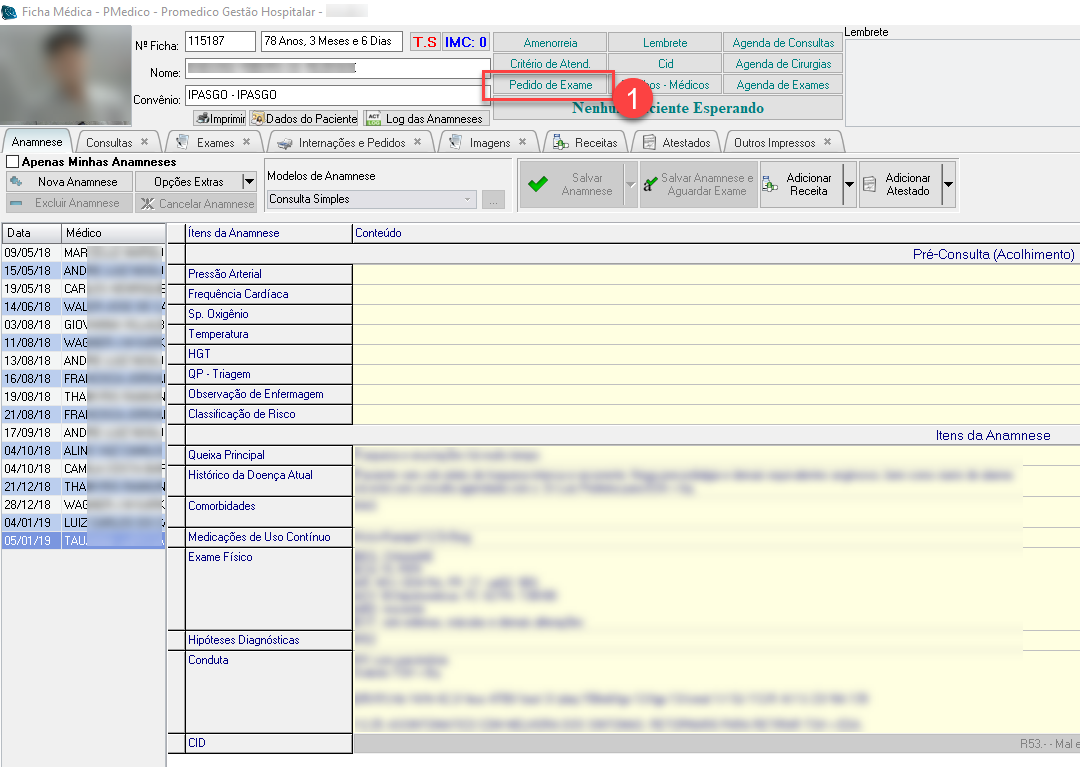Viewport: 1080px width, 767px height.
Task: Click the Imprimir printer icon button
Action: tap(219, 119)
